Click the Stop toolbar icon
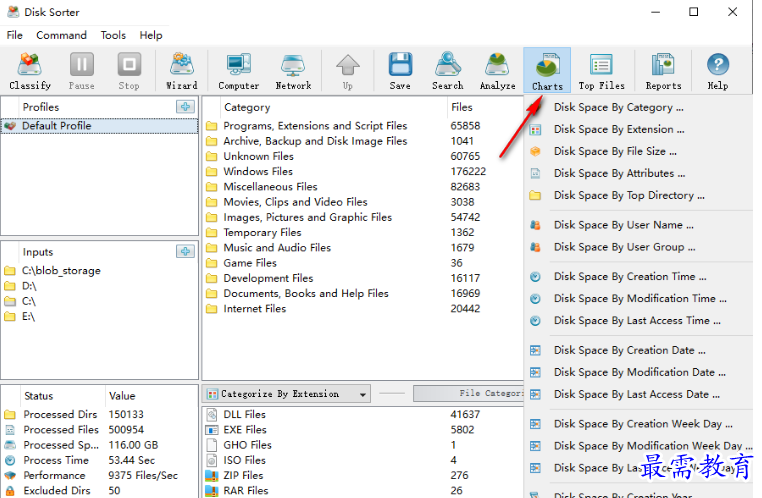The height and width of the screenshot is (498, 762). click(129, 70)
